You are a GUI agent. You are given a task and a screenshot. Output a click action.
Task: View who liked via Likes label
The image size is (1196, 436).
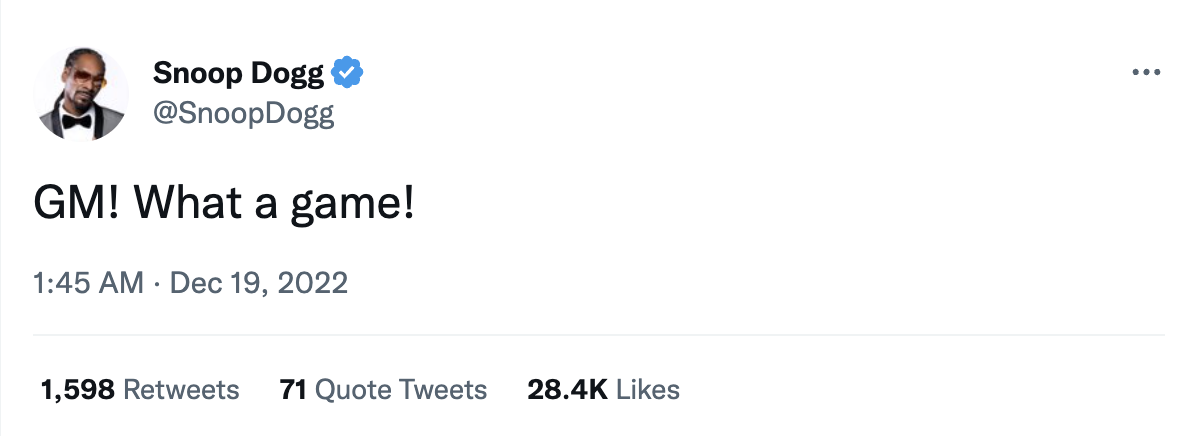(x=648, y=389)
